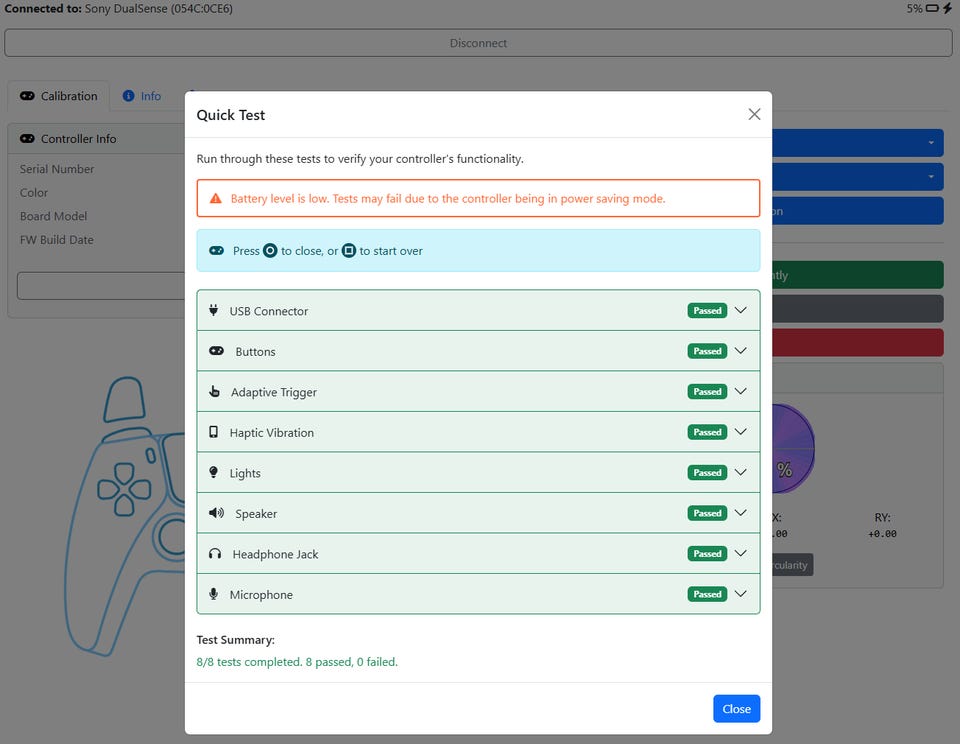960x744 pixels.
Task: Open the Speaker test row
Action: pos(478,513)
